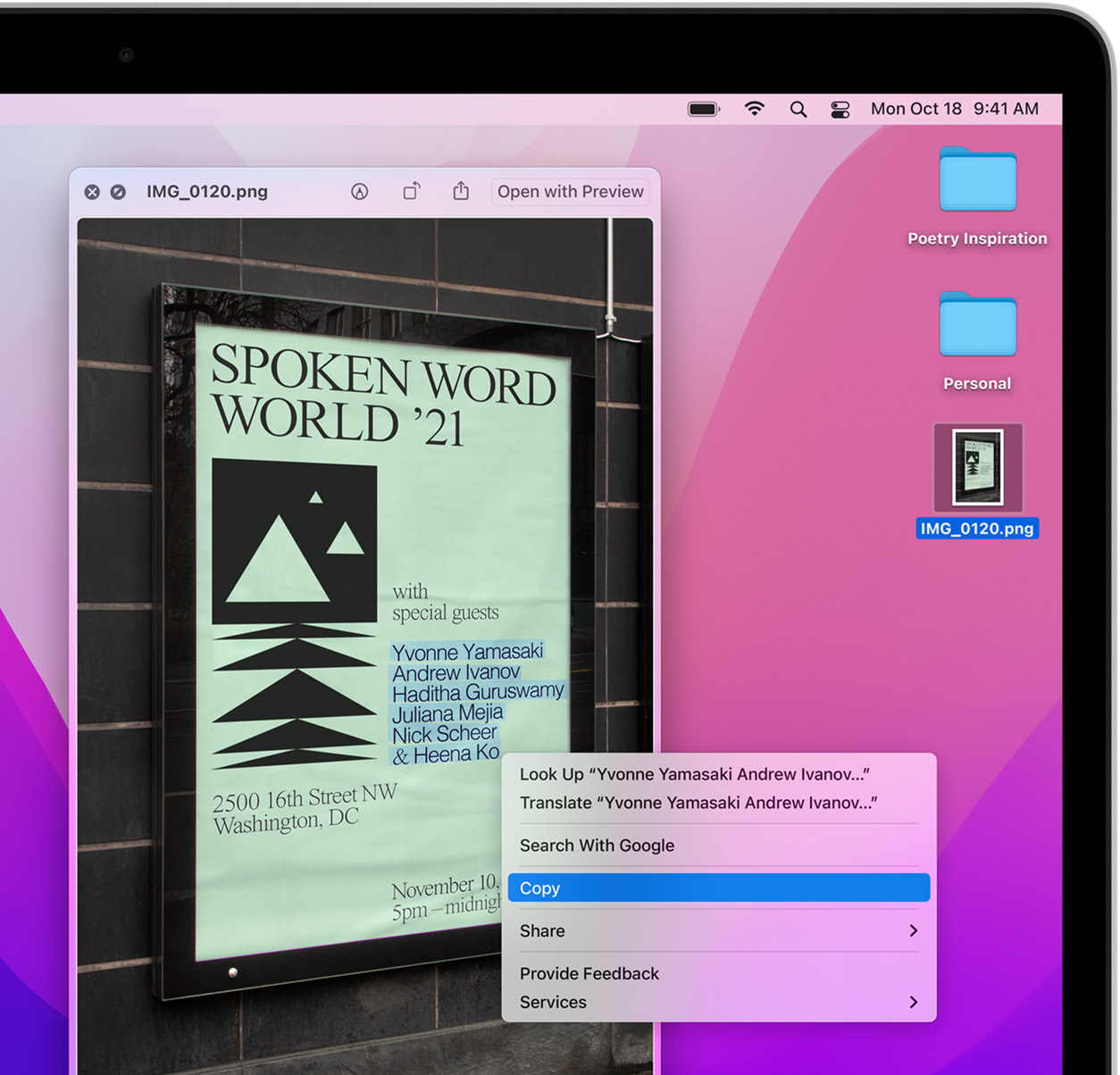Close the Quick Look window

[92, 192]
